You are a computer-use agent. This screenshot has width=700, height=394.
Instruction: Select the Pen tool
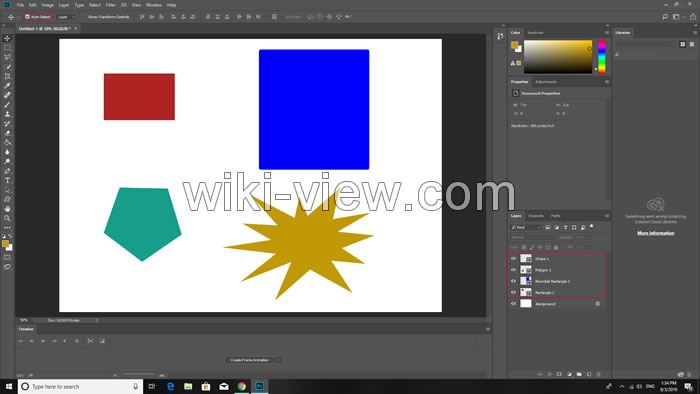click(x=7, y=171)
